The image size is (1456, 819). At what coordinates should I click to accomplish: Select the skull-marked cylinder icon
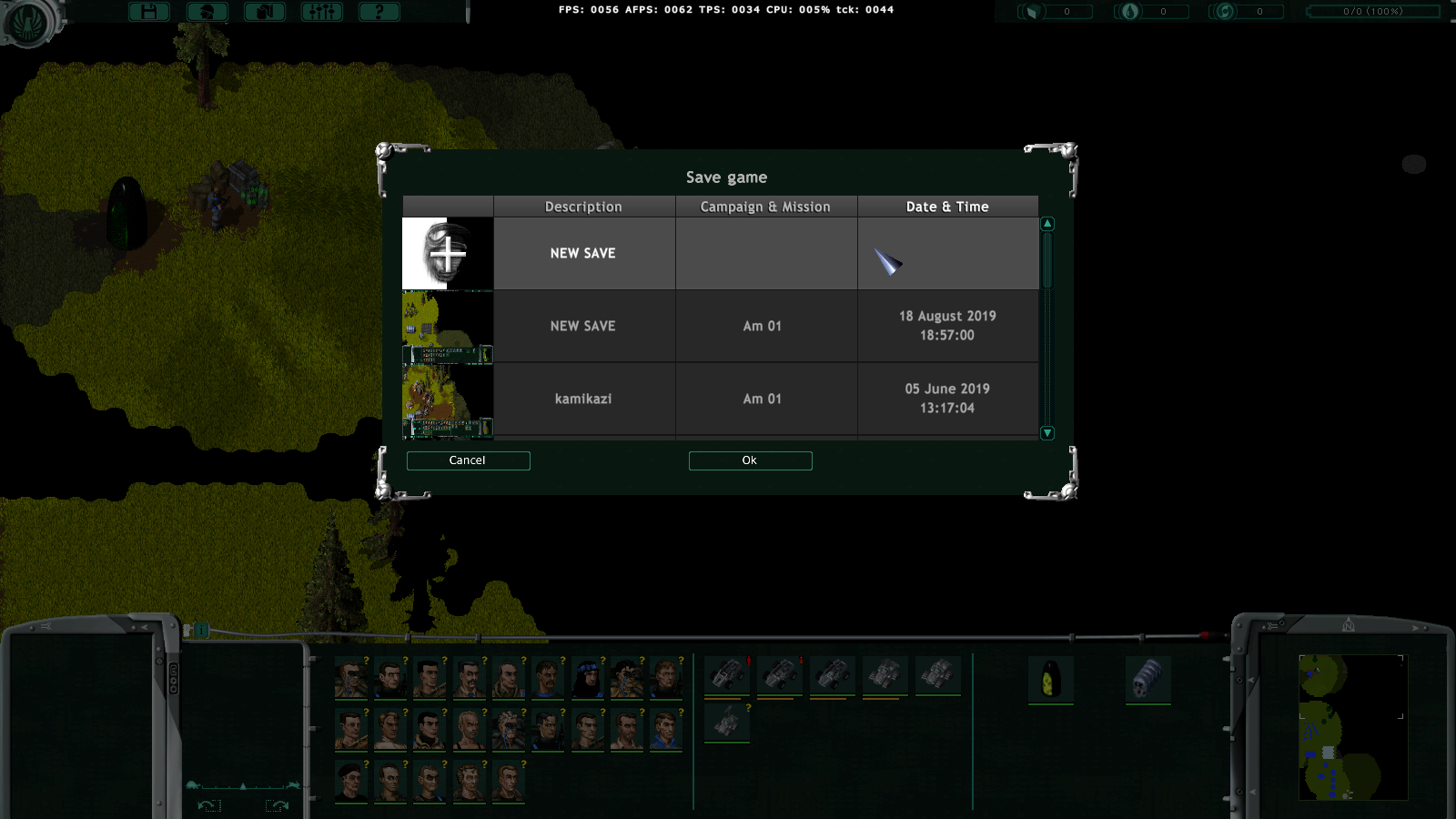(x=1148, y=679)
